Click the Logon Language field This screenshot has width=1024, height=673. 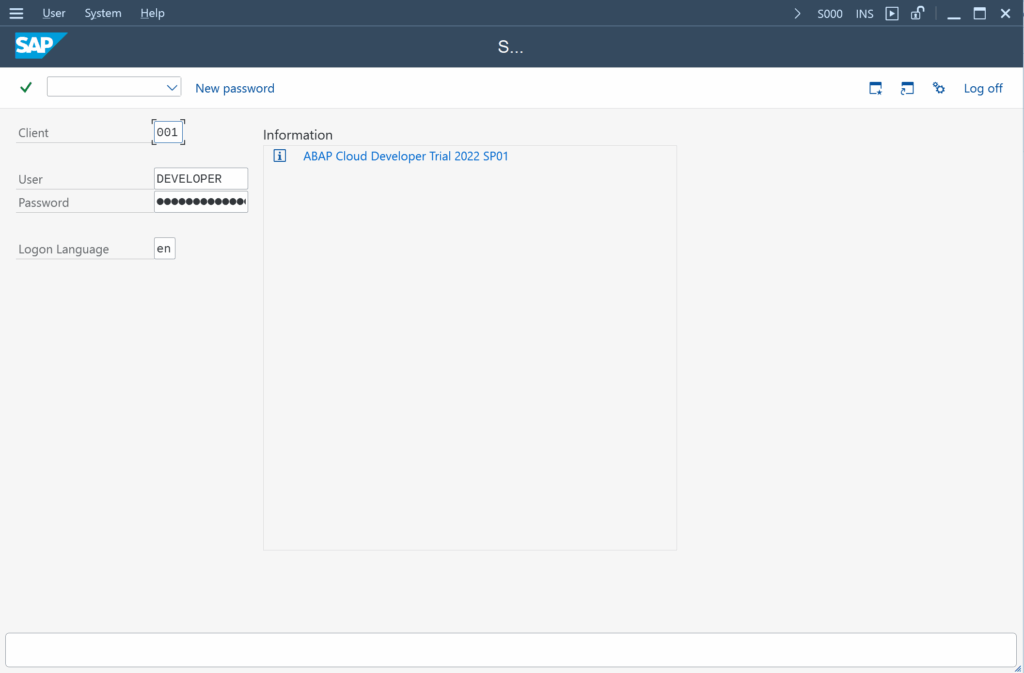point(165,249)
